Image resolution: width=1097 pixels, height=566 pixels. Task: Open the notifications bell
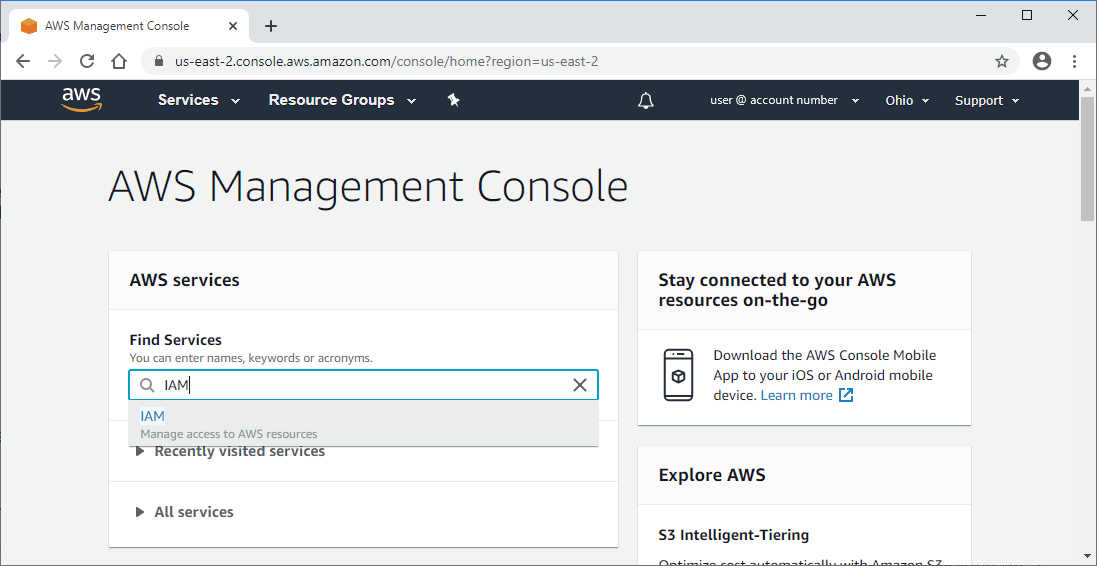tap(646, 100)
